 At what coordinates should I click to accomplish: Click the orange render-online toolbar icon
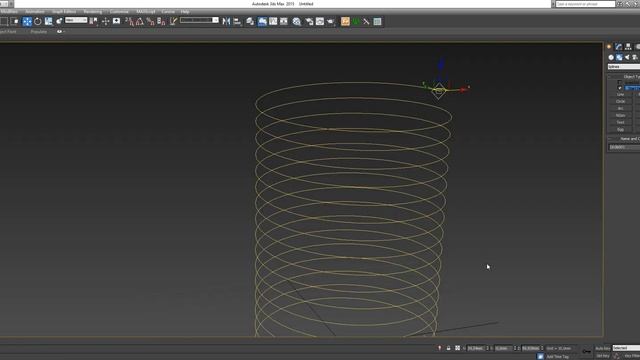(345, 21)
